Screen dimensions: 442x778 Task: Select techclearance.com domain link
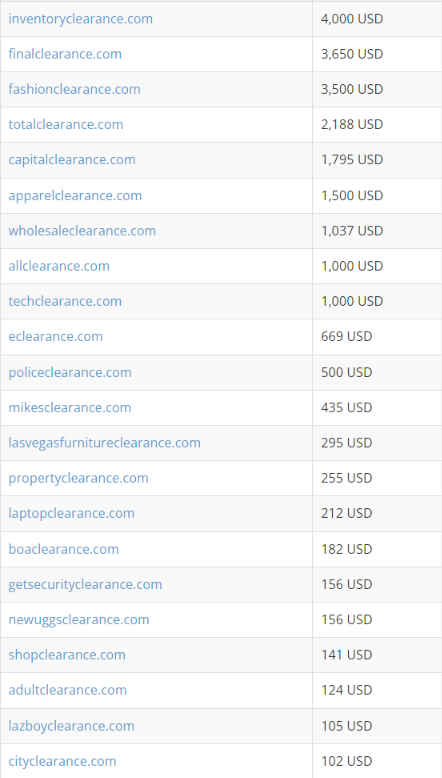point(65,301)
